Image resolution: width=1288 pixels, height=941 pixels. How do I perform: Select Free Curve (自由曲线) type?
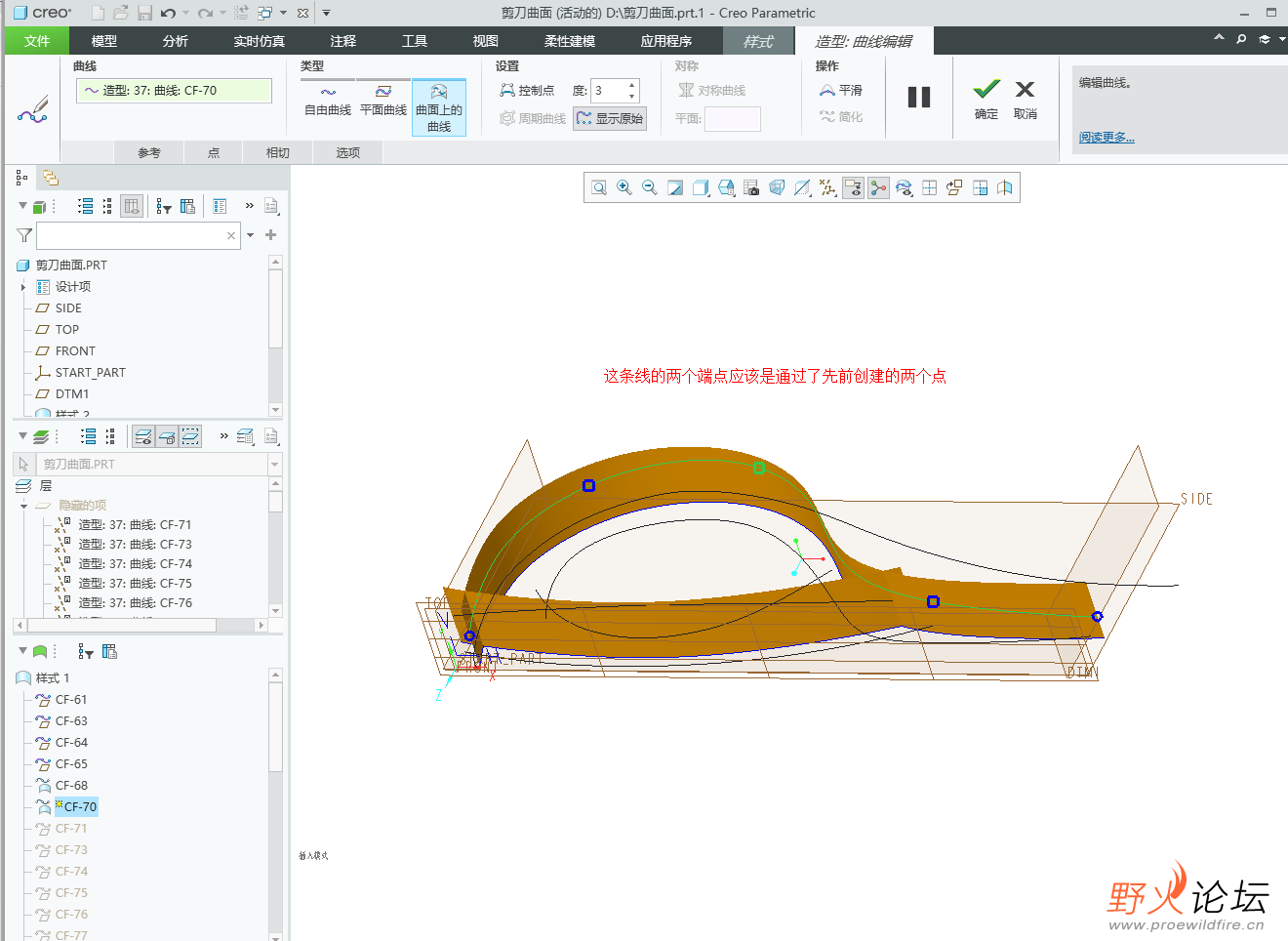tap(328, 99)
